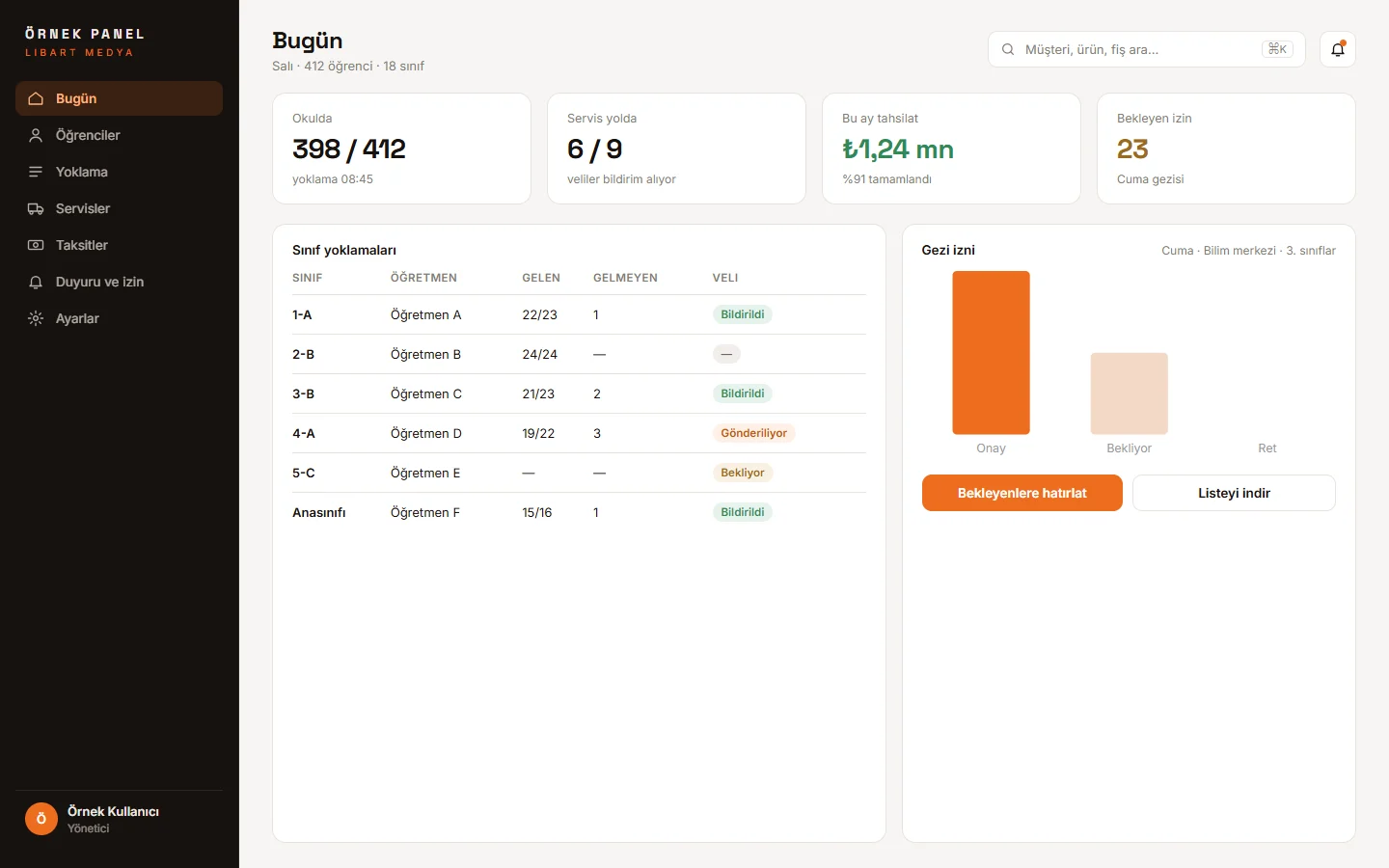Click the orange Onay bar in chart

pyautogui.click(x=991, y=353)
